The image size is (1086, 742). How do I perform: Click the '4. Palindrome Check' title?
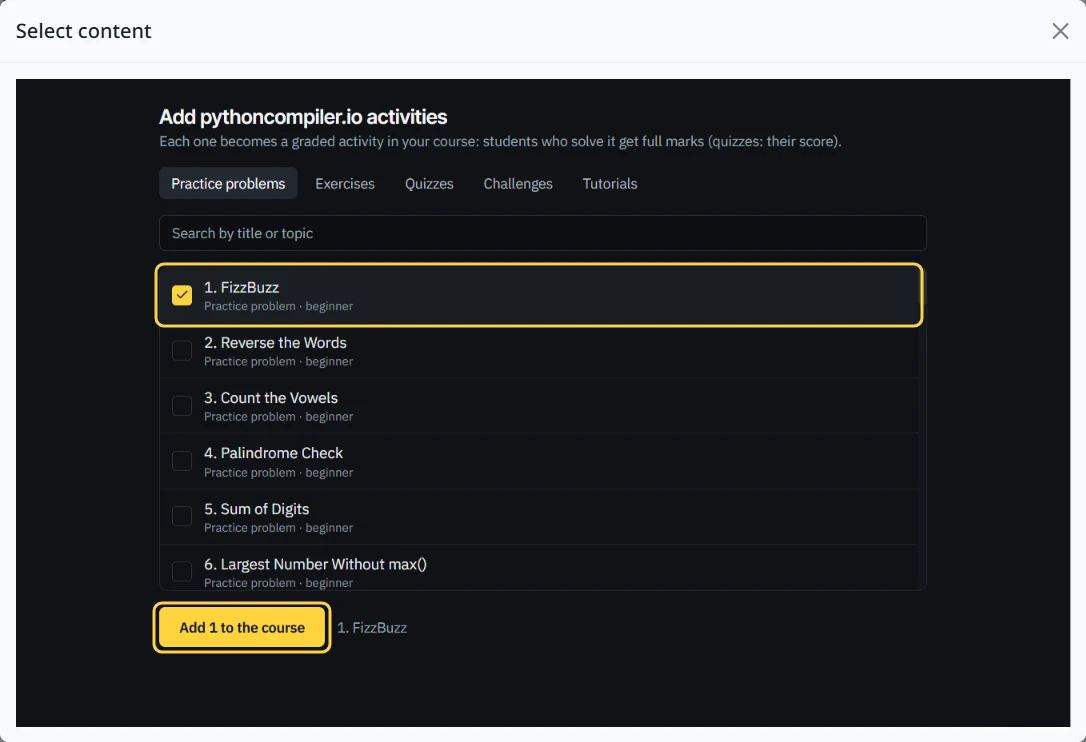click(x=273, y=453)
